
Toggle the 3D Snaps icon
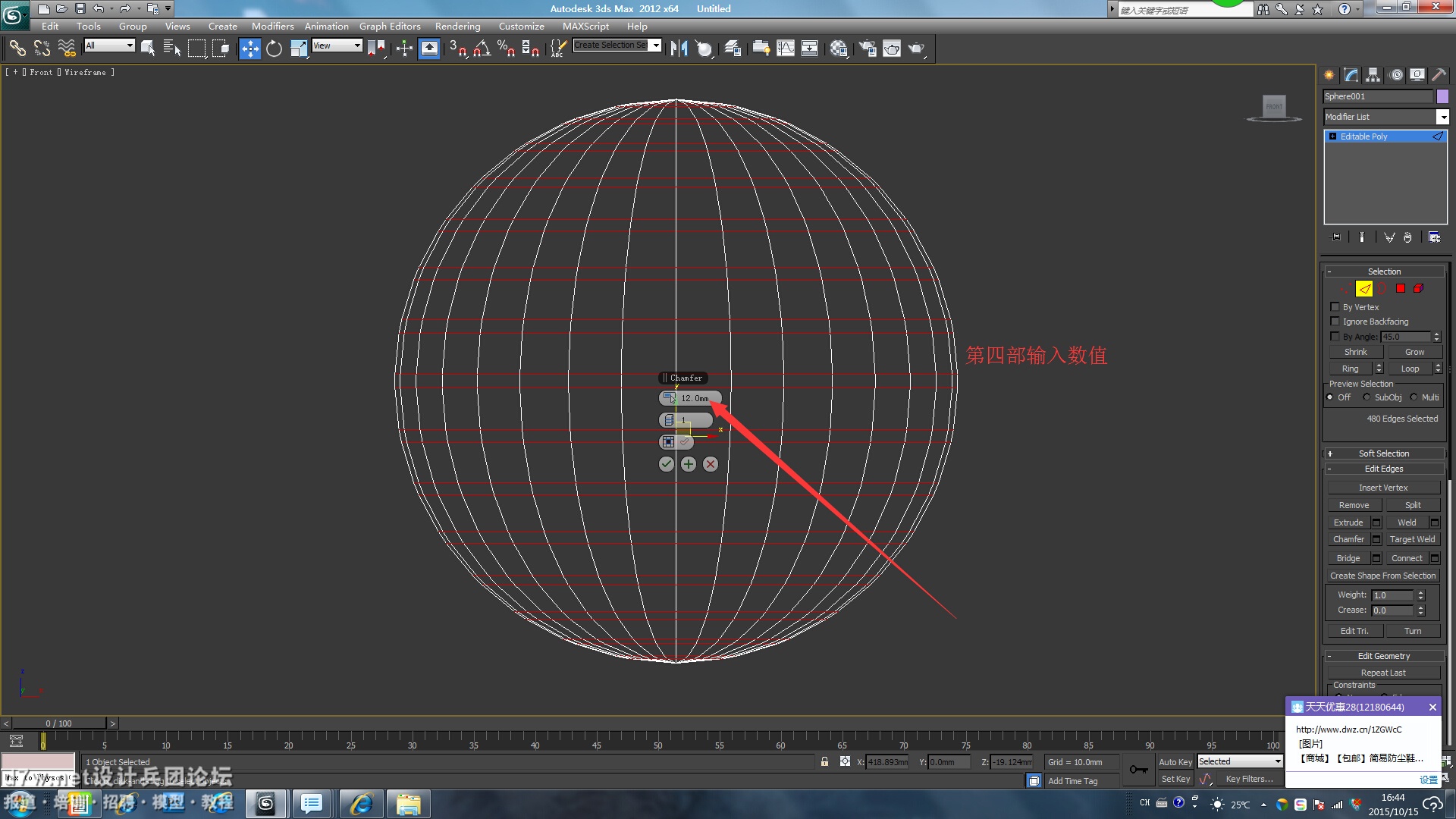[457, 49]
